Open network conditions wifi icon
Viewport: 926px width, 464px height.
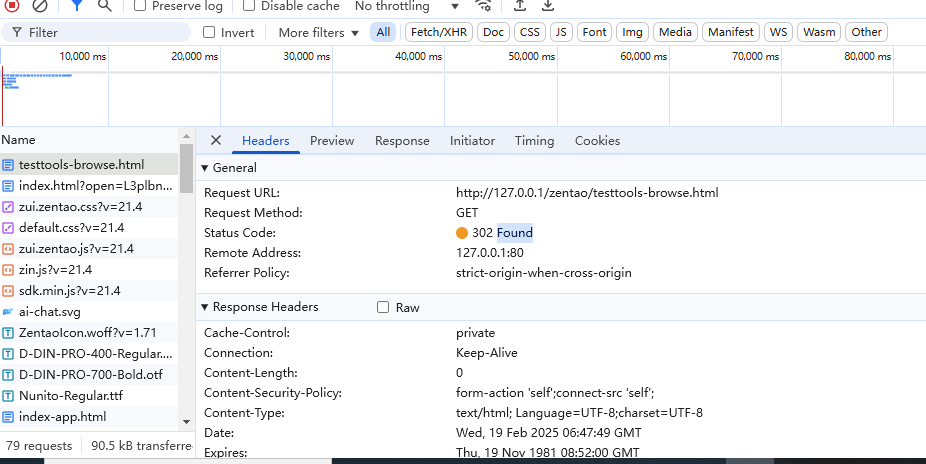click(483, 6)
